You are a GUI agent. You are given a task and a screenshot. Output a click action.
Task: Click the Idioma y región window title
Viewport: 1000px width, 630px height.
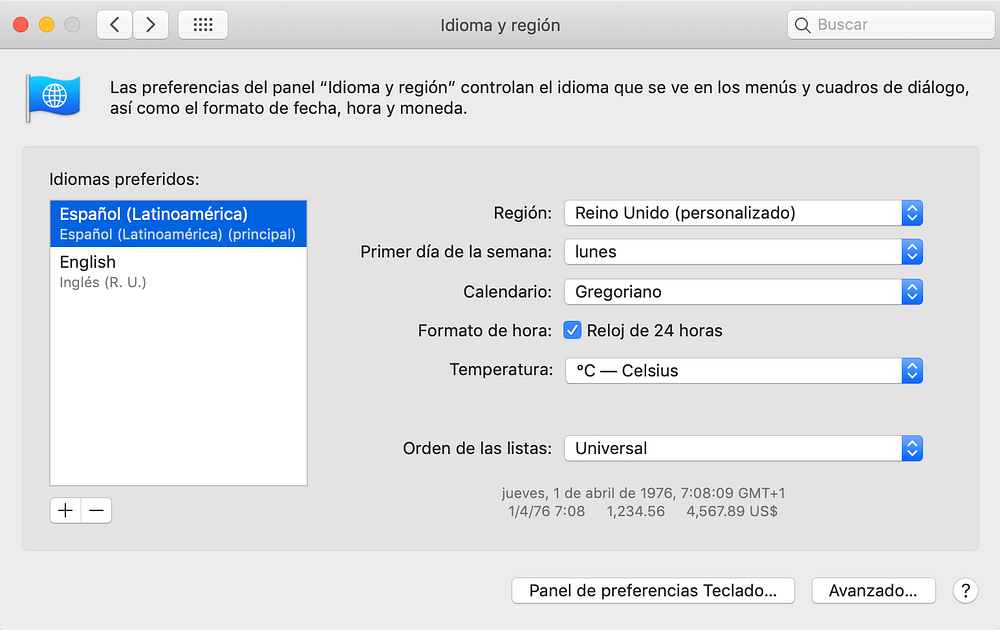click(x=500, y=25)
